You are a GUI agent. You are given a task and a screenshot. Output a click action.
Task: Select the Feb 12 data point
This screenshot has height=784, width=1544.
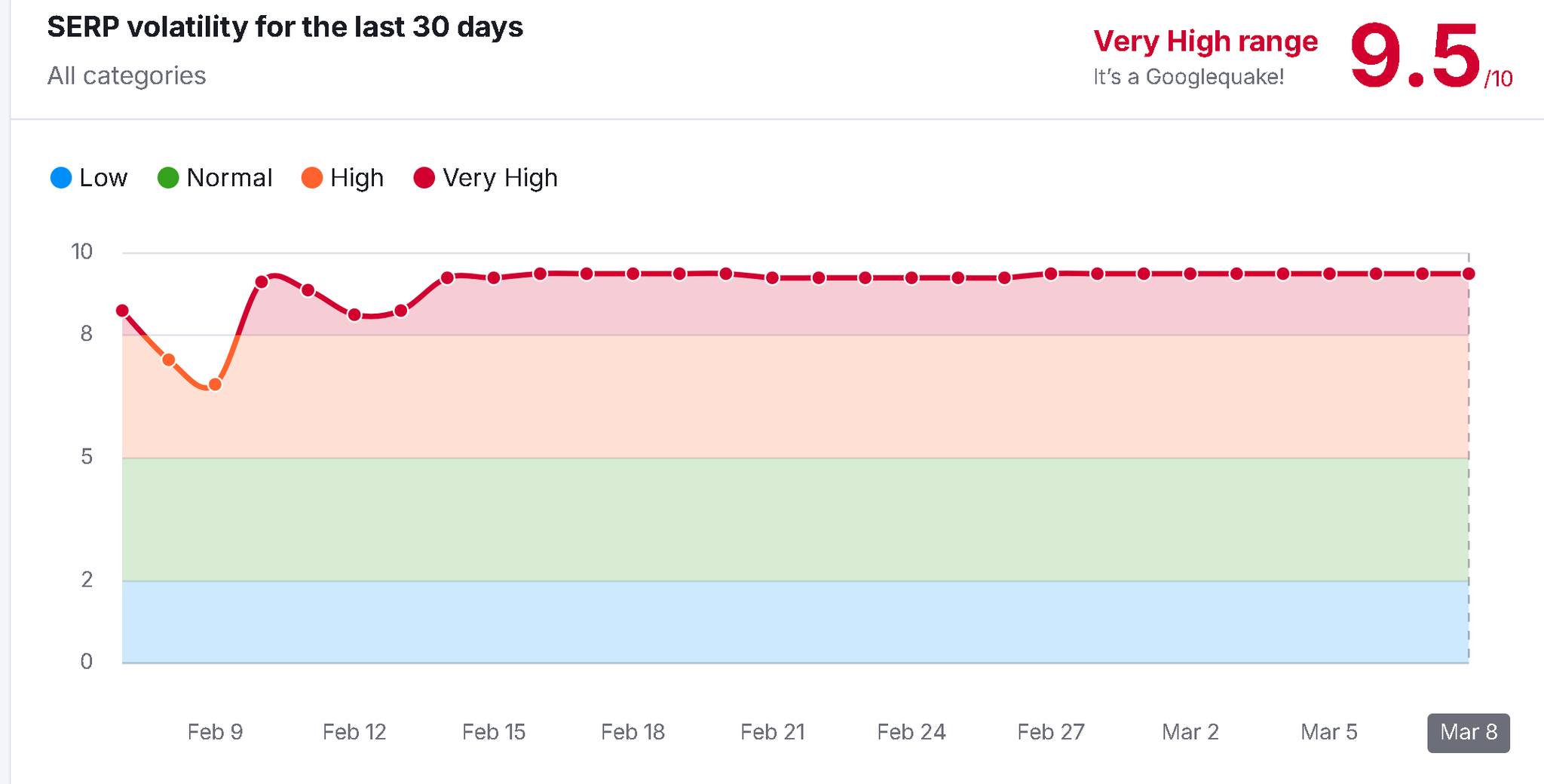tap(354, 315)
